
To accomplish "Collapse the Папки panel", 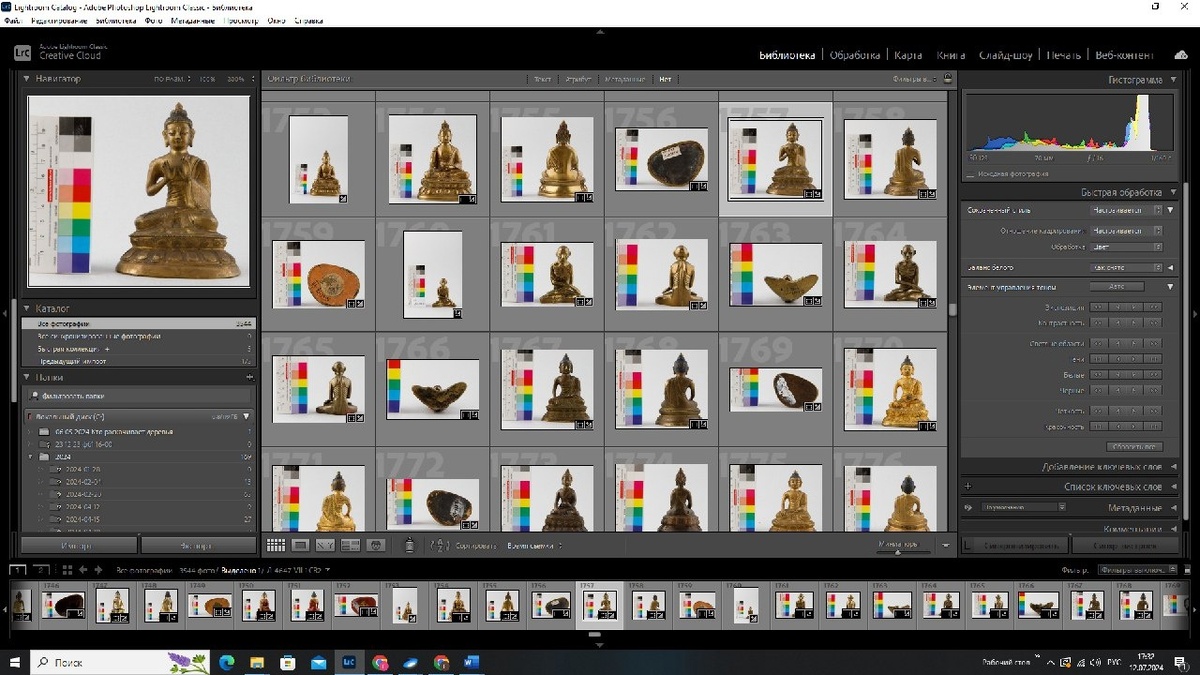I will [27, 377].
